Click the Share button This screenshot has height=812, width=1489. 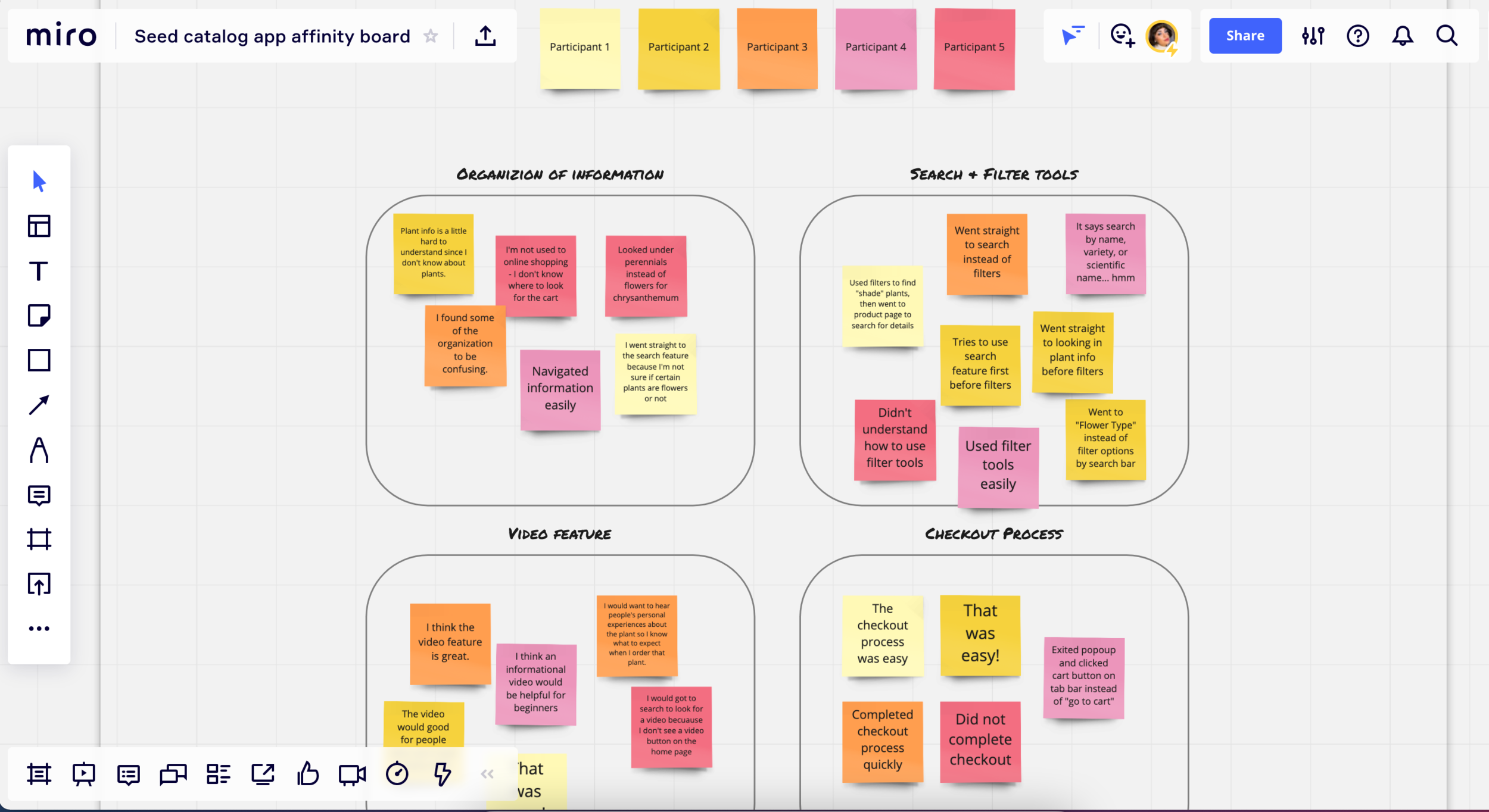click(x=1245, y=36)
